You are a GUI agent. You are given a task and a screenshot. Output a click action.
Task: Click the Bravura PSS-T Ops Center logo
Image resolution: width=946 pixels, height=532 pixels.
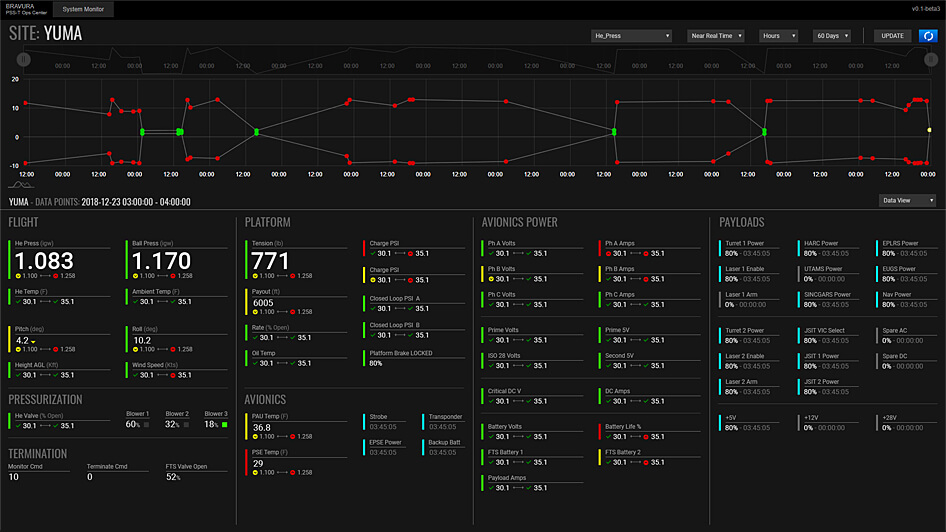[22, 9]
